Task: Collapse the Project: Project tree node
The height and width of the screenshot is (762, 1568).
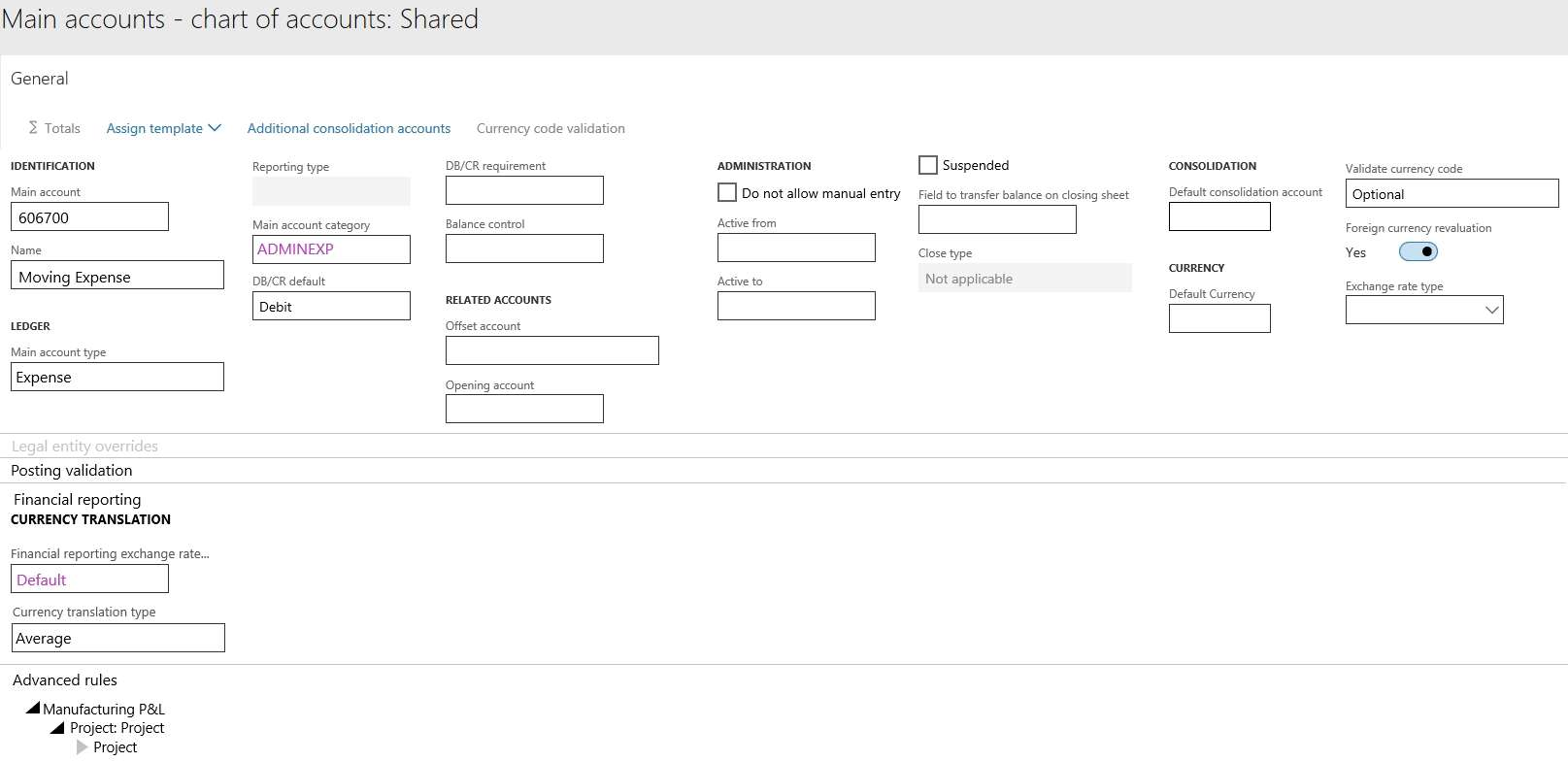Action: click(x=58, y=728)
